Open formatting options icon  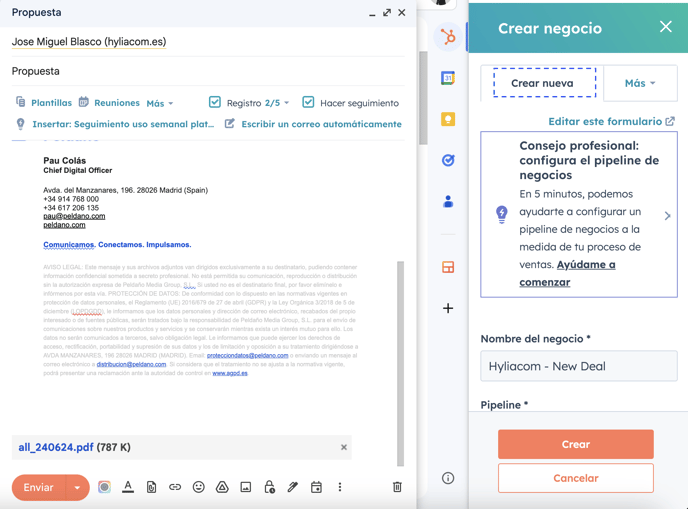coord(128,487)
